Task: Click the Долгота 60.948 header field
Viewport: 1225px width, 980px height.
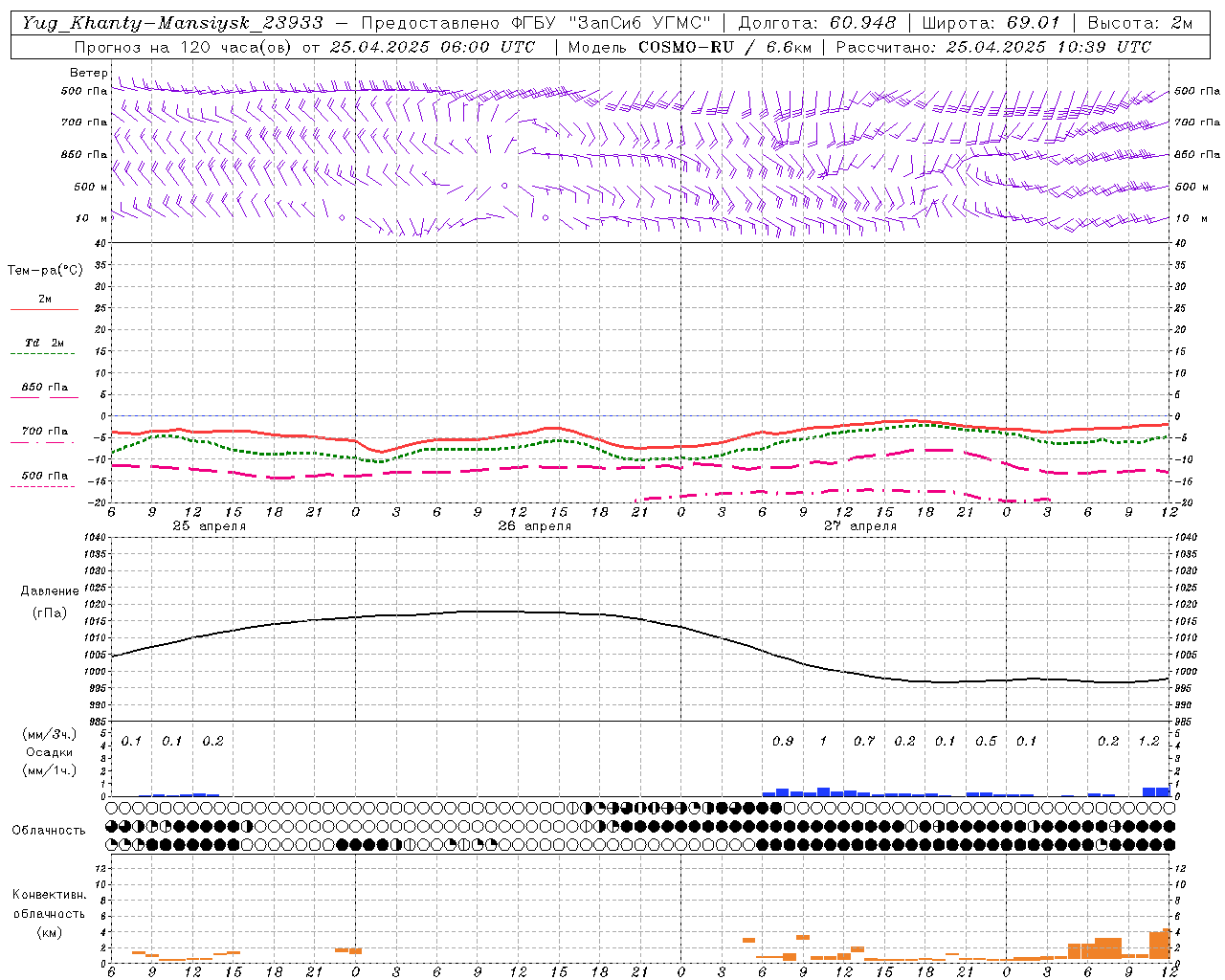Action: click(x=817, y=23)
